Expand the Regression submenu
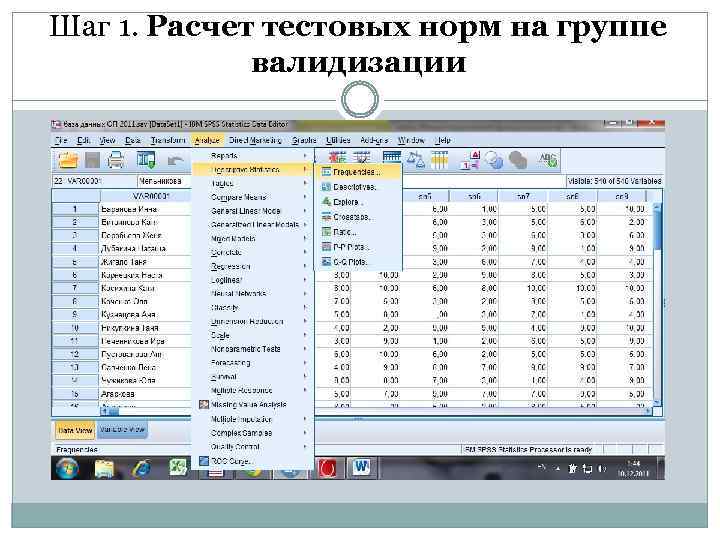This screenshot has height=540, width=720. [x=253, y=266]
